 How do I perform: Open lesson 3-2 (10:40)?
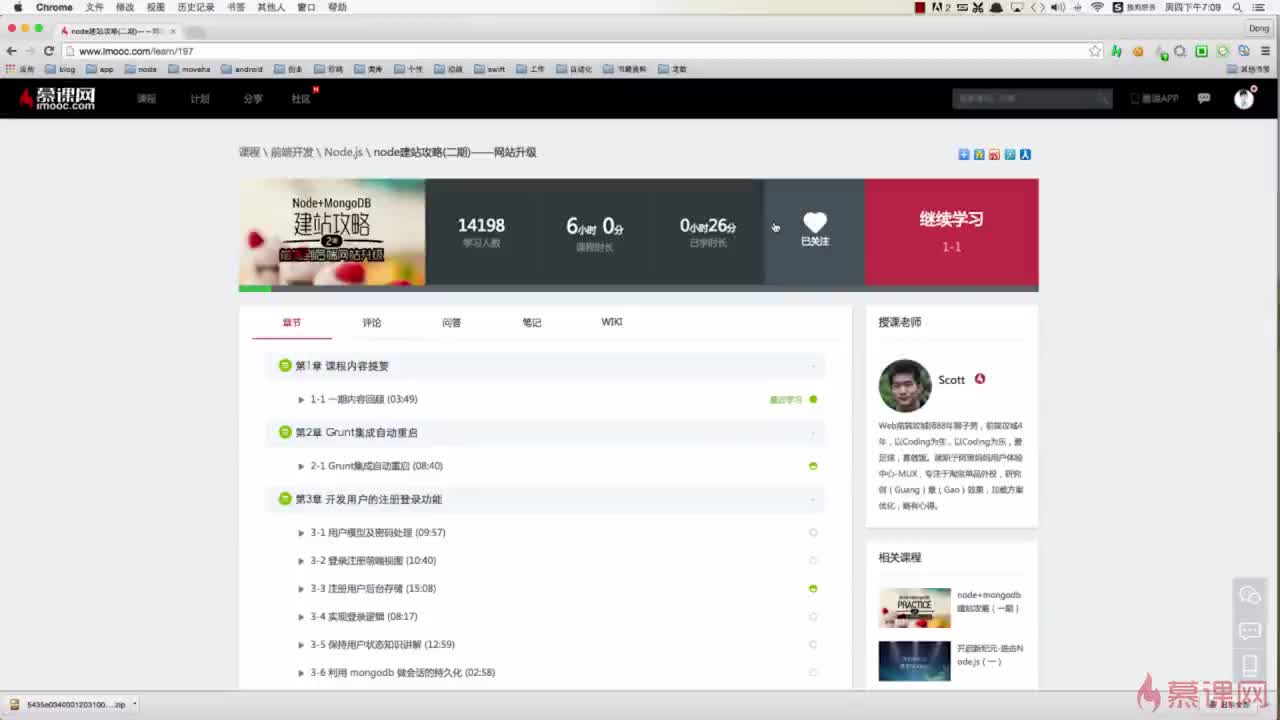coord(373,561)
